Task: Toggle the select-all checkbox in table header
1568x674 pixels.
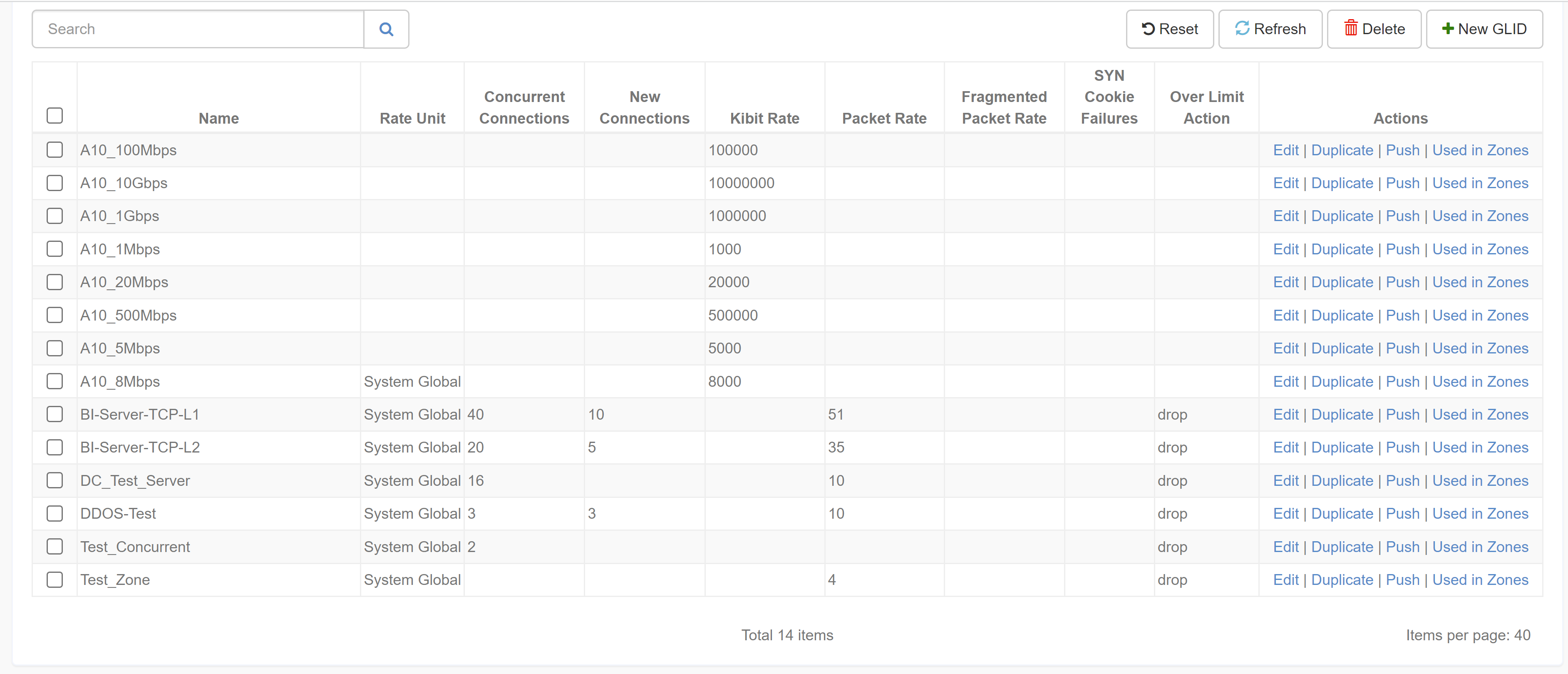Action: pyautogui.click(x=55, y=116)
